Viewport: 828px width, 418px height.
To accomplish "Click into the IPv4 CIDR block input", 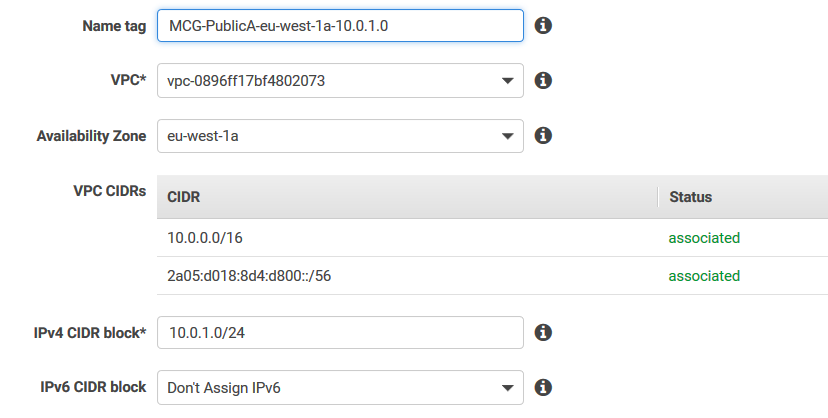I will [x=340, y=332].
